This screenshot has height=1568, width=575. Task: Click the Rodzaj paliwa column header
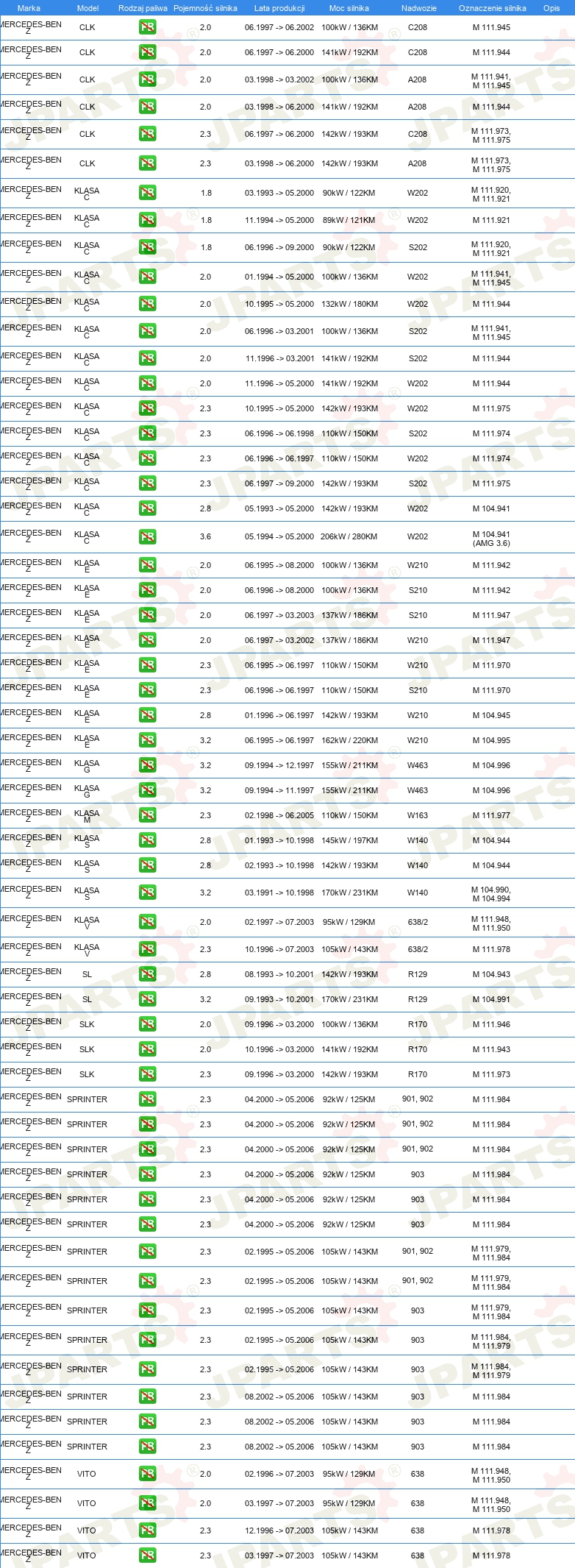[x=143, y=8]
